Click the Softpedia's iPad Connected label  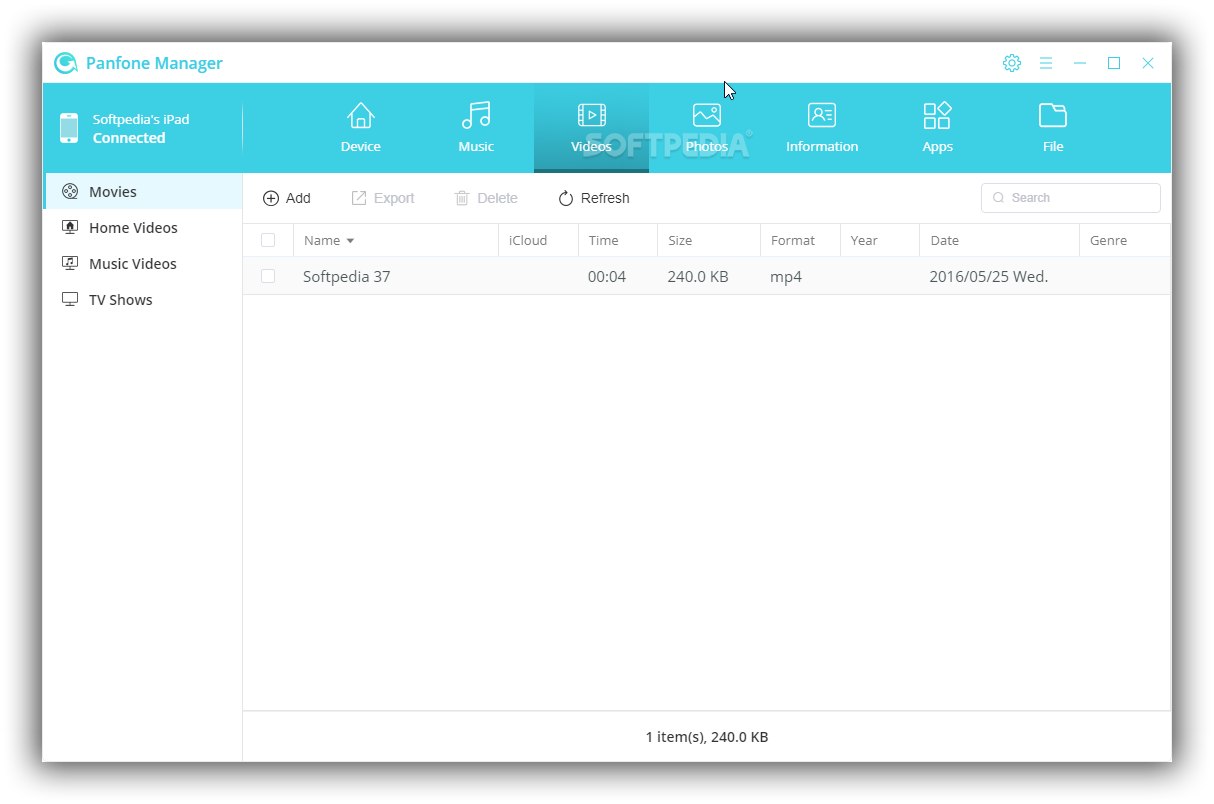click(x=141, y=128)
